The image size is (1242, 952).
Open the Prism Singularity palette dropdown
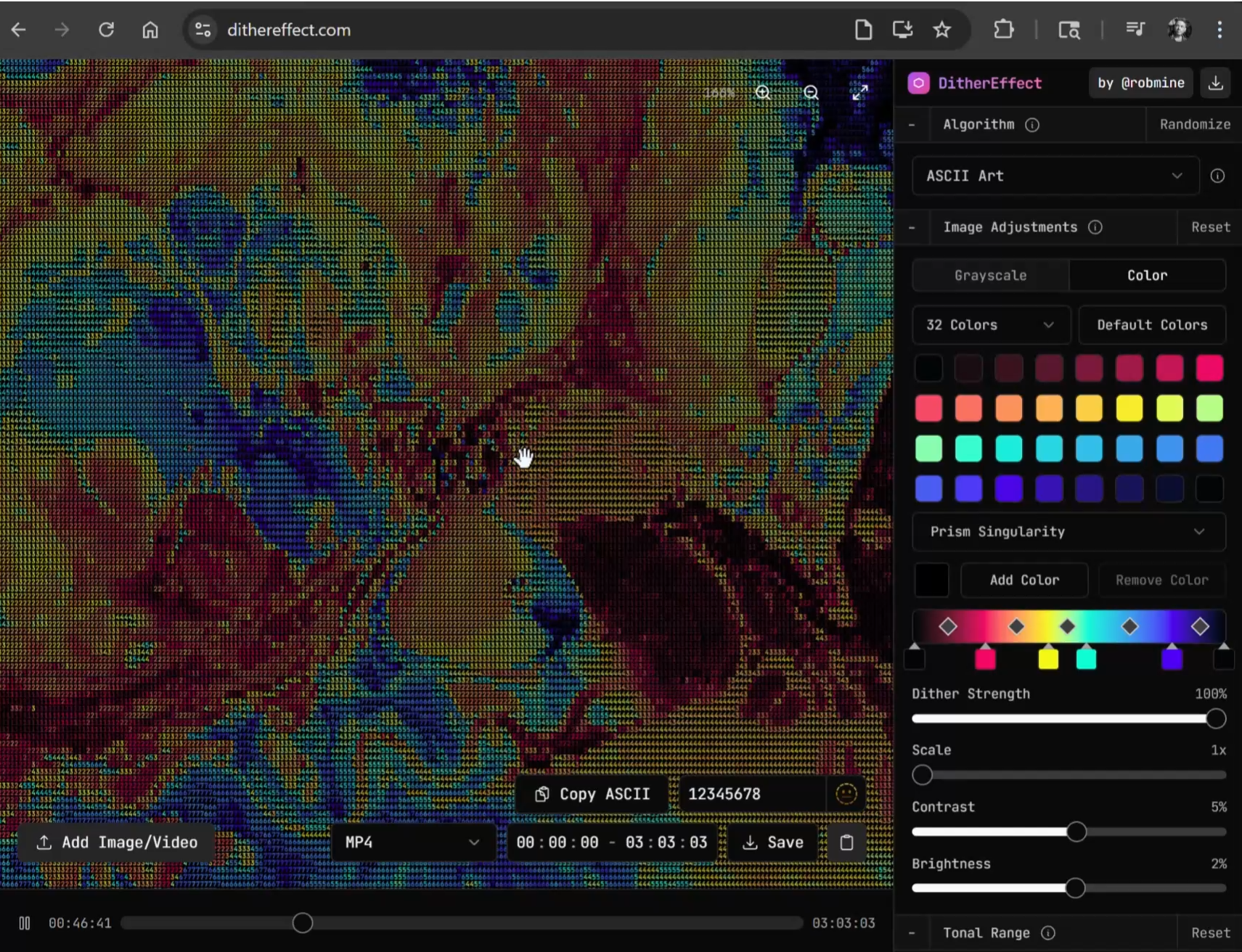pos(1068,532)
